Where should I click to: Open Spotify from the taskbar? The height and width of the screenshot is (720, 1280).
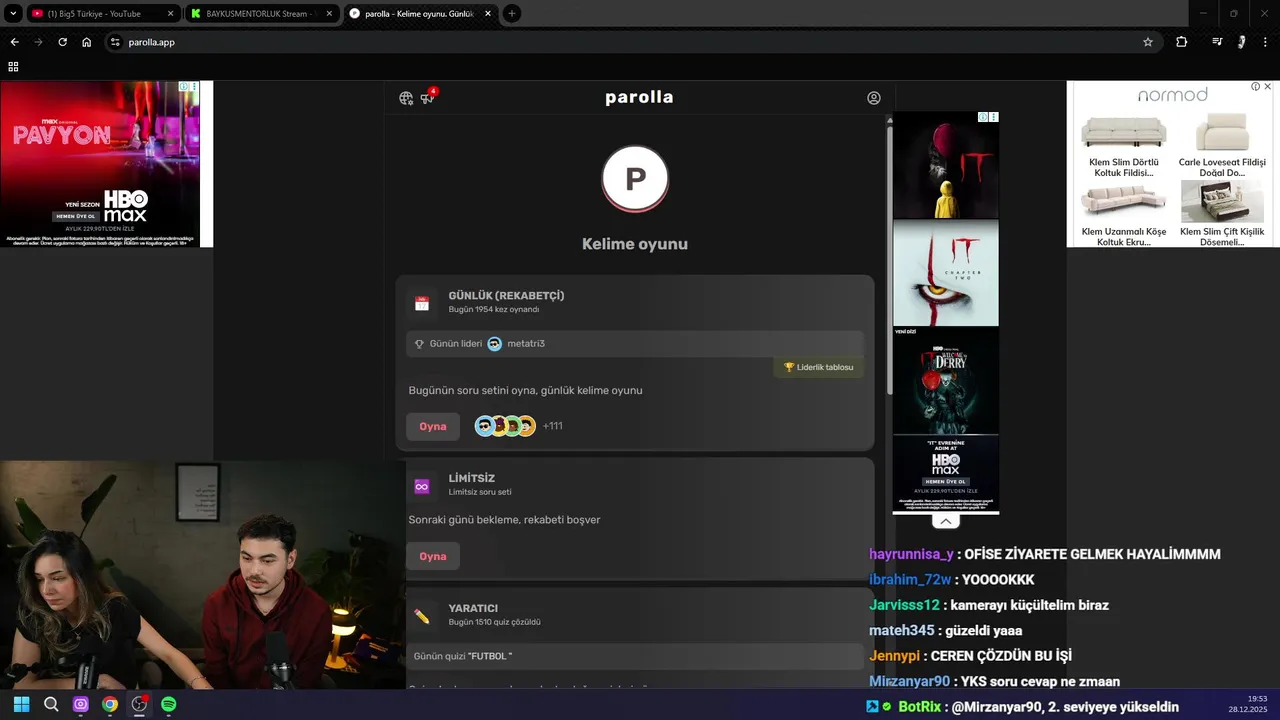coord(169,704)
